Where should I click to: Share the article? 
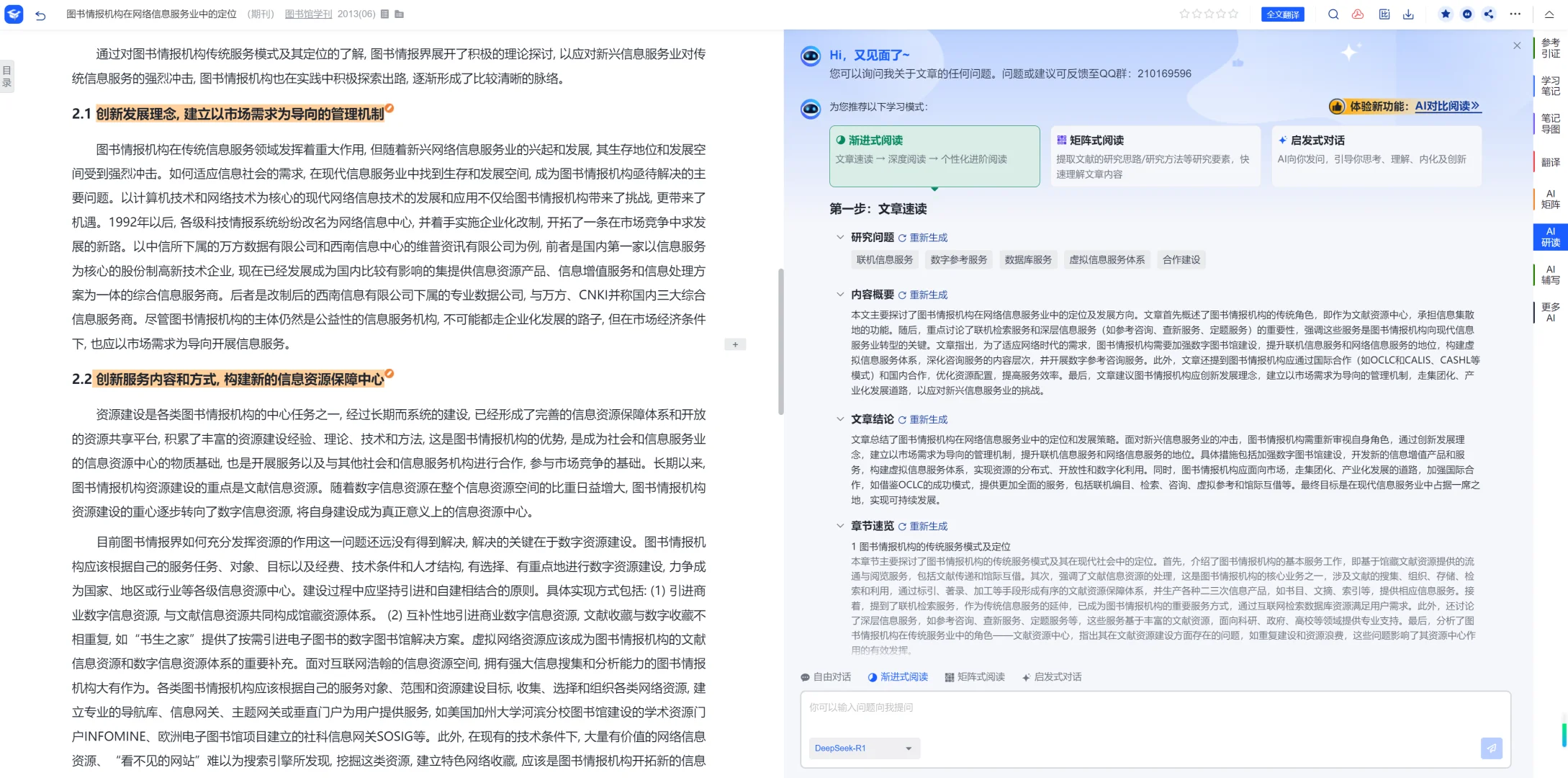pyautogui.click(x=1489, y=14)
